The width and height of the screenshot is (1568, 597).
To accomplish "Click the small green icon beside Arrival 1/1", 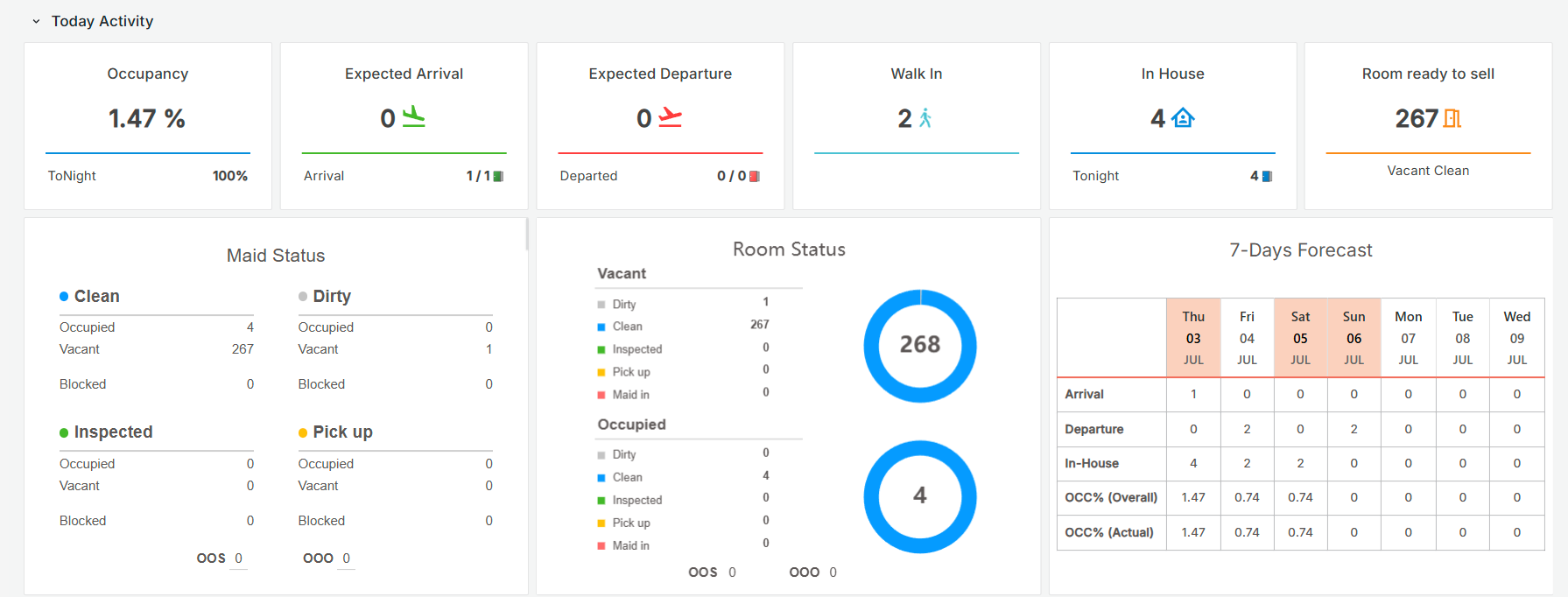I will 498,177.
